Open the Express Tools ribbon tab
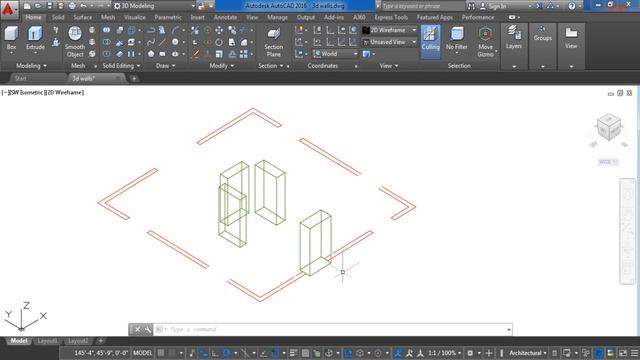The width and height of the screenshot is (640, 360). point(391,17)
